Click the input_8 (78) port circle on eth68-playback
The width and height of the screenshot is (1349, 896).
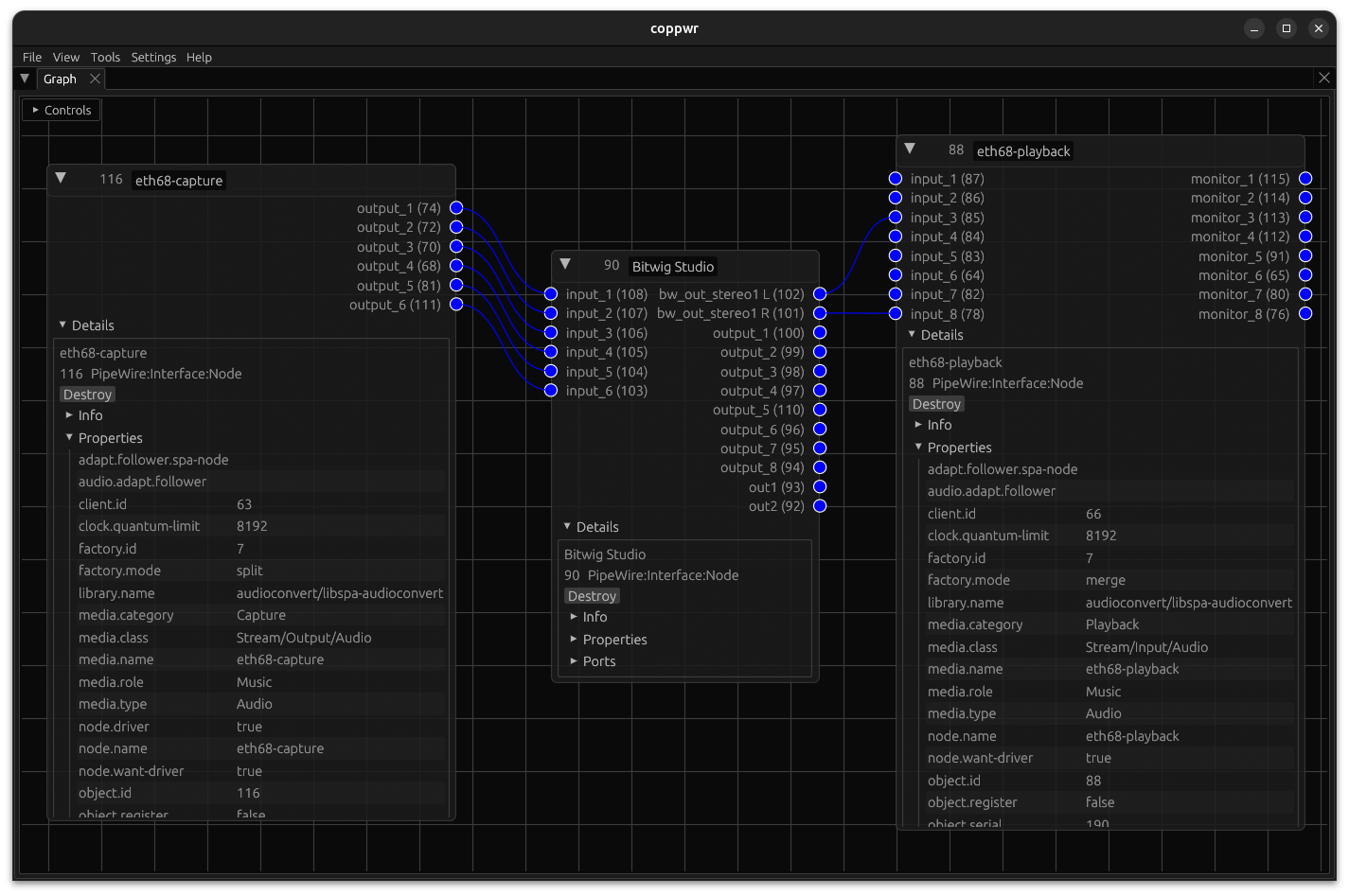point(896,314)
